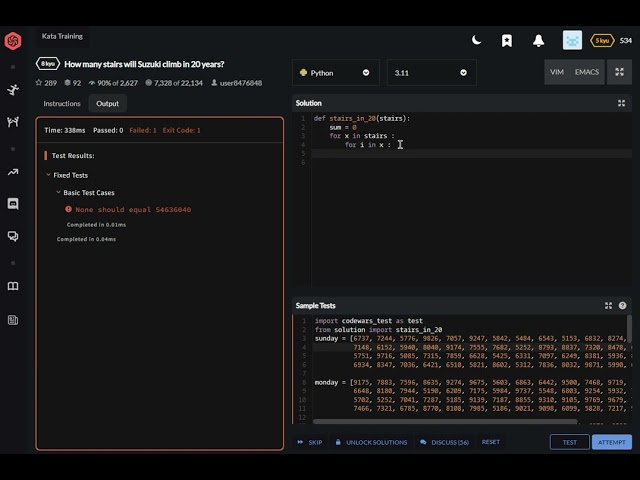Viewport: 640px width, 480px height.
Task: Enable VIM editor mode
Action: 557,72
